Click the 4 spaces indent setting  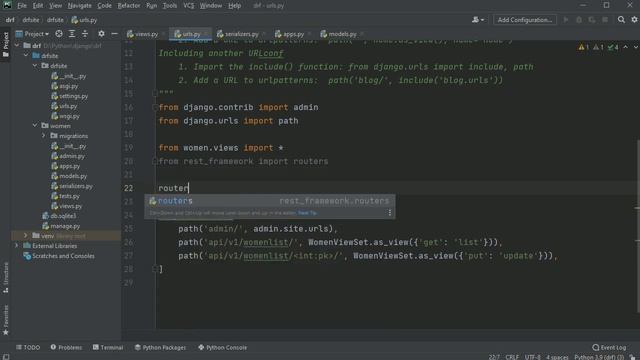(557, 357)
